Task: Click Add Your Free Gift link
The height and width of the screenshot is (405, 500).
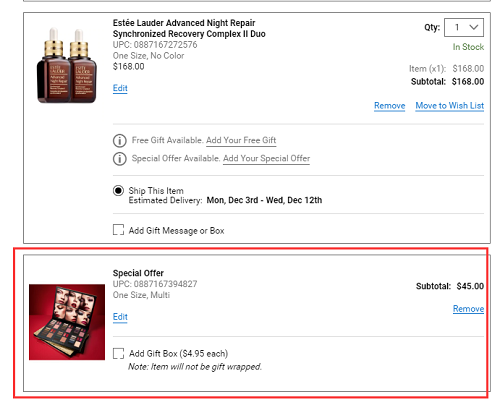Action: pyautogui.click(x=241, y=140)
